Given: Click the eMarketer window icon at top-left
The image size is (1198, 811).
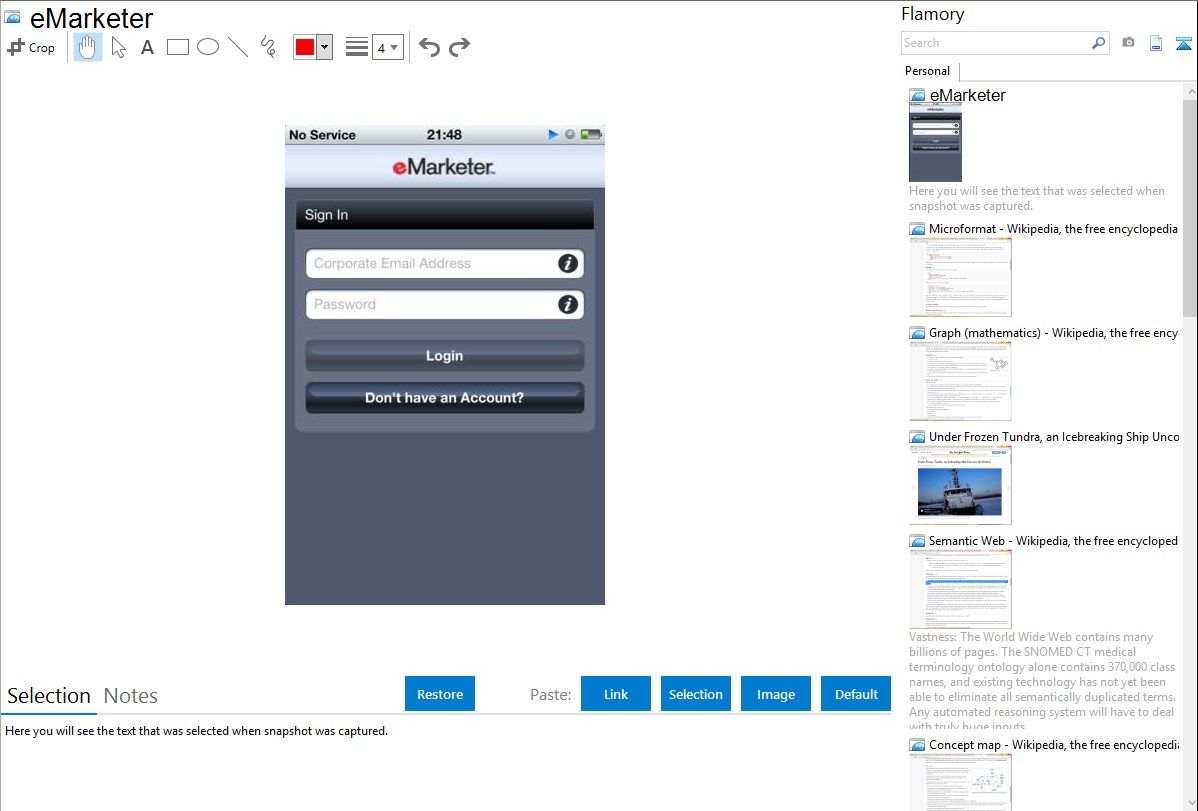Looking at the screenshot, I should (12, 17).
